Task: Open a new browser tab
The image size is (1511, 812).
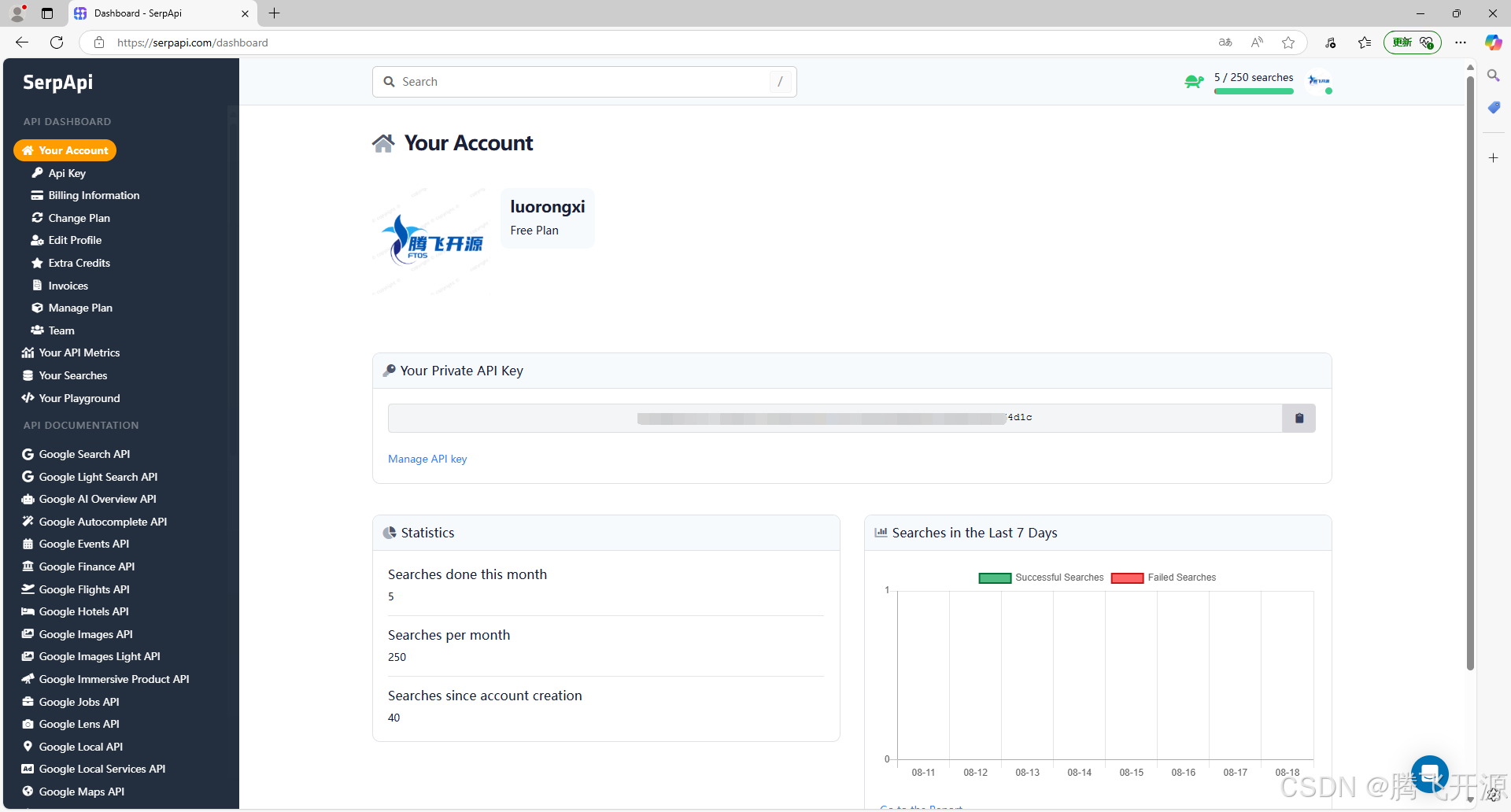Action: tap(274, 13)
